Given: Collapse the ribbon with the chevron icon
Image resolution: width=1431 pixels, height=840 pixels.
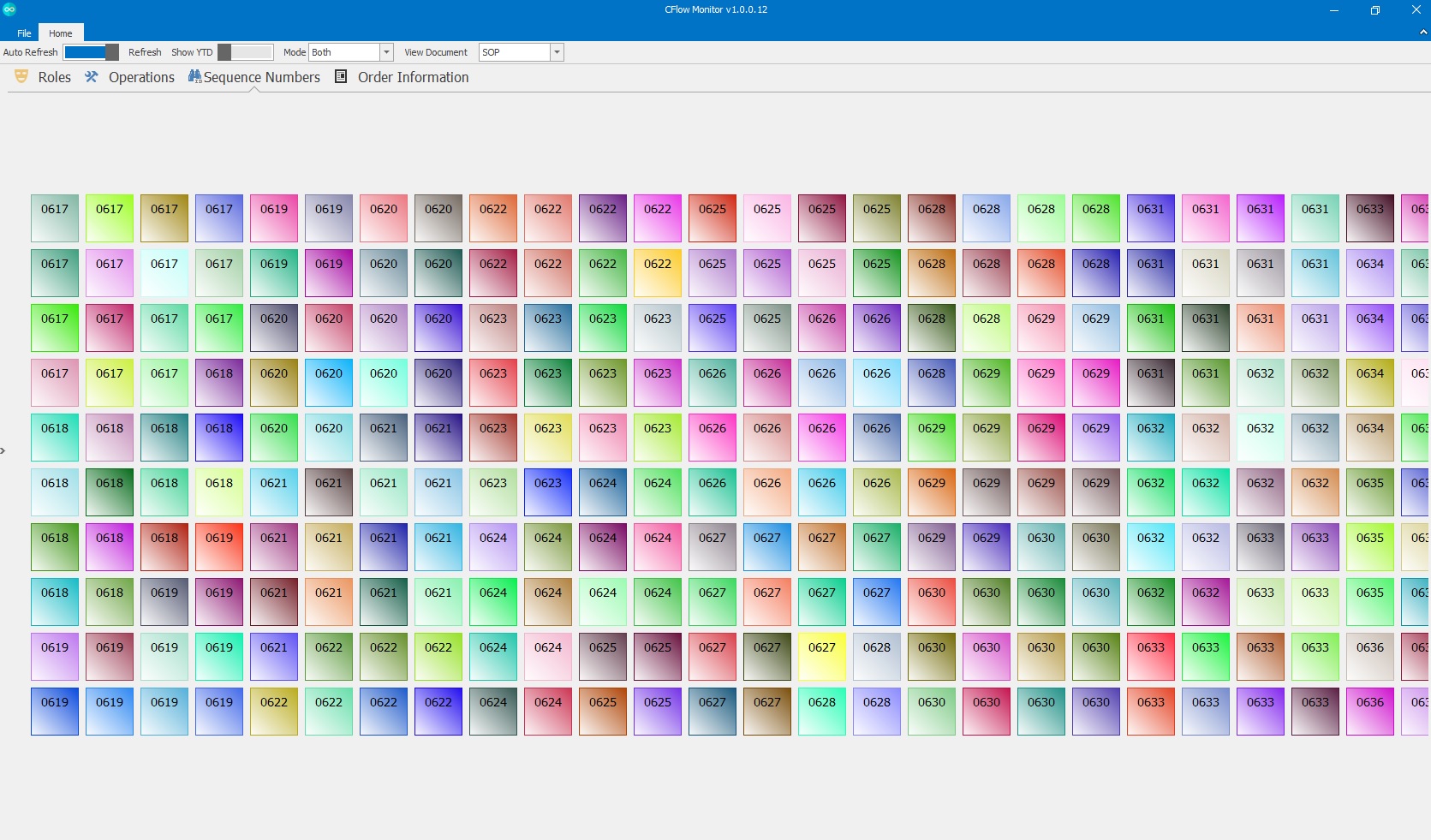Looking at the screenshot, I should (1423, 33).
